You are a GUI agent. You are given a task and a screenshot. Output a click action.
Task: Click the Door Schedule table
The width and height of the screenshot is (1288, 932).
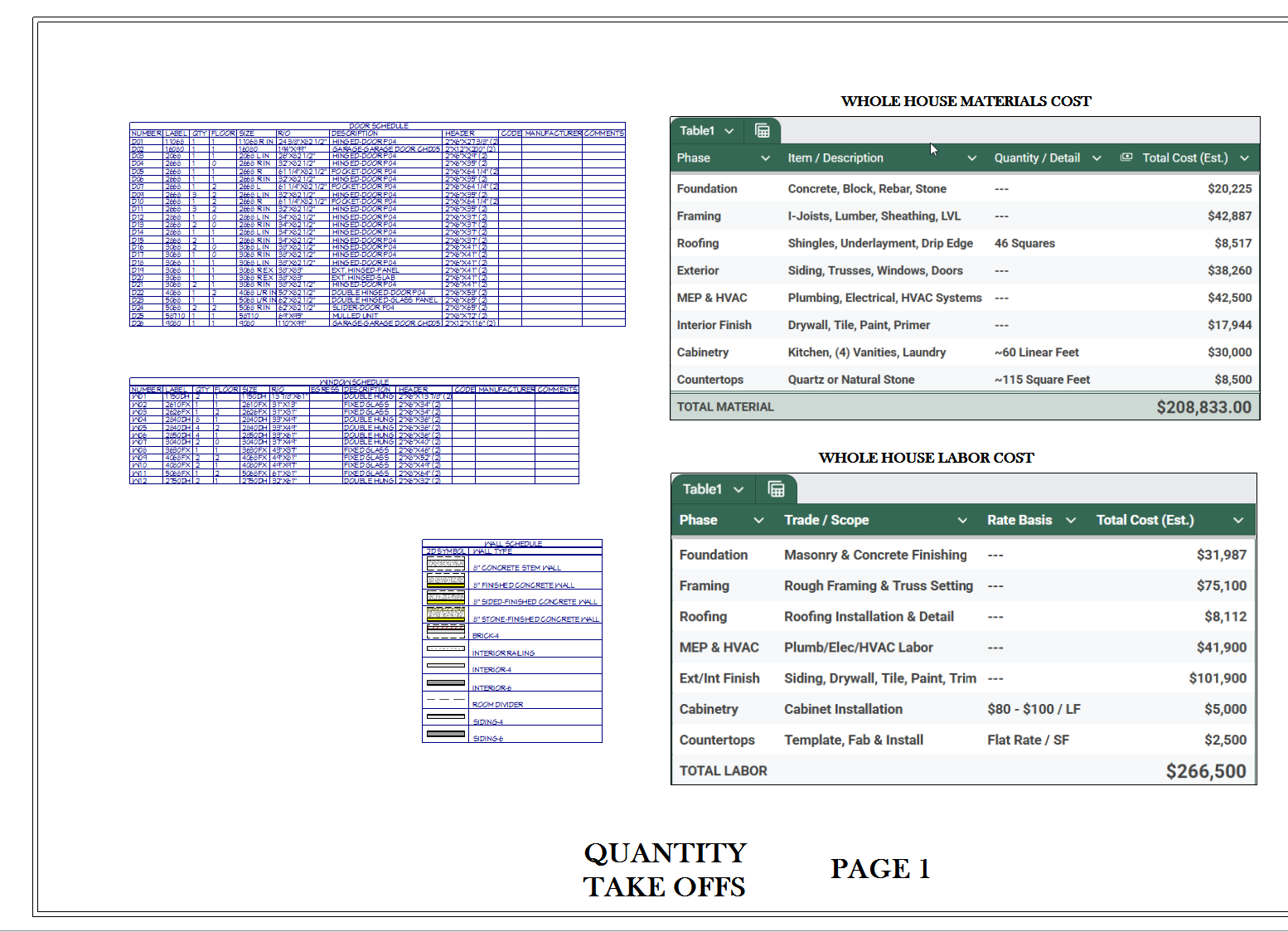[377, 225]
